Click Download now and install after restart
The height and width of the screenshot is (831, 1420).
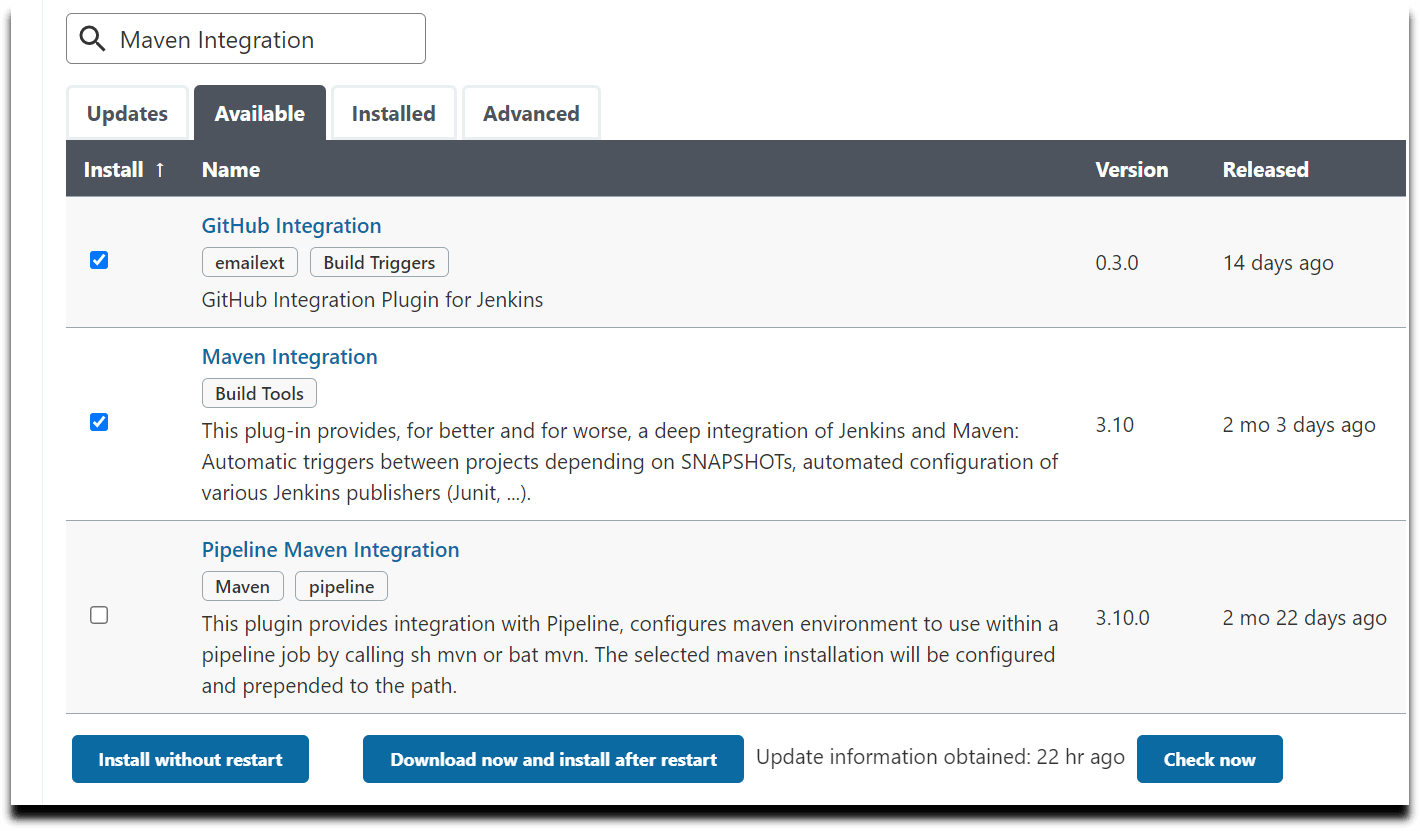(553, 759)
